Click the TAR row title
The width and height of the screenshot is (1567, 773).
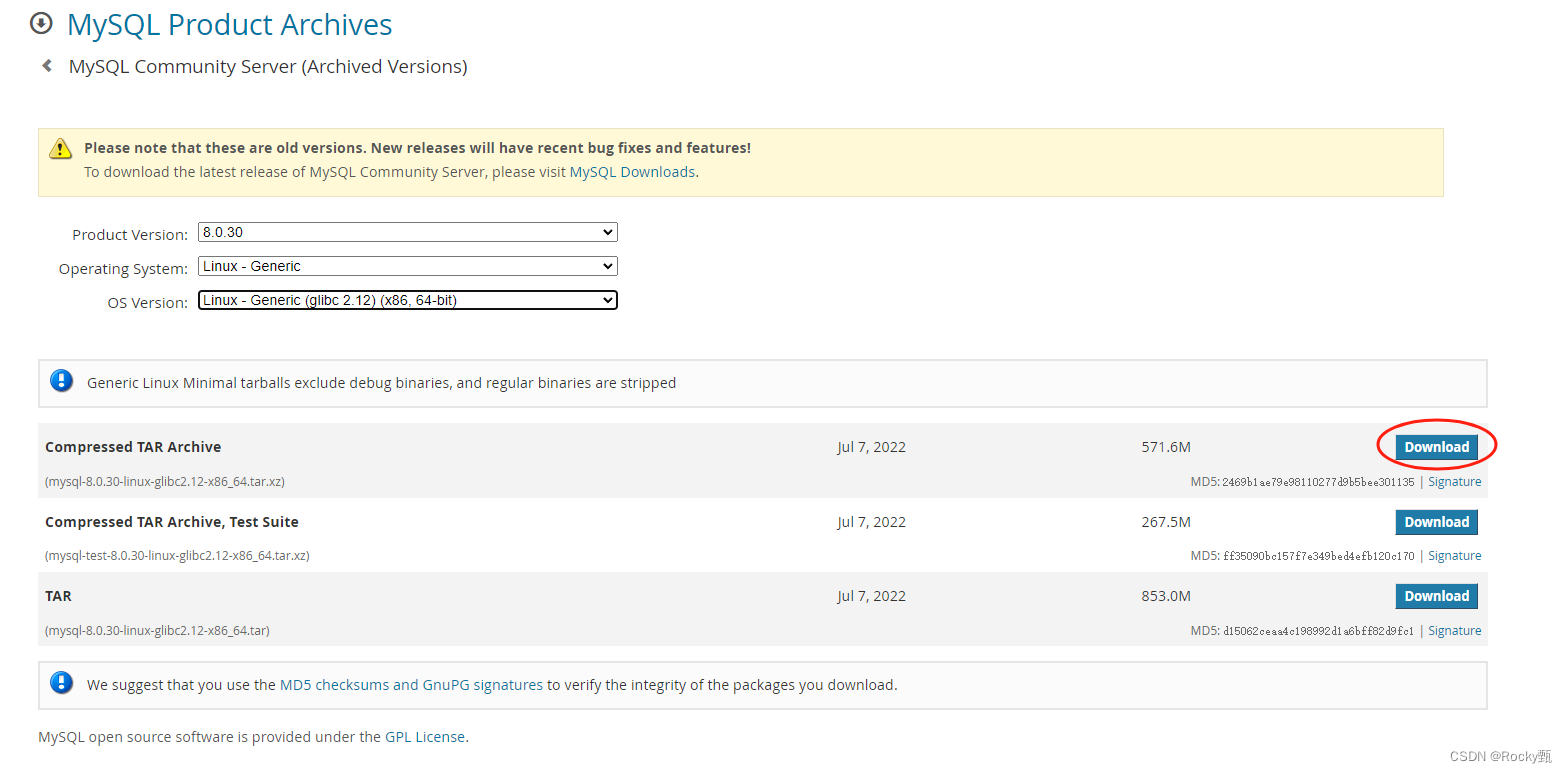[58, 596]
